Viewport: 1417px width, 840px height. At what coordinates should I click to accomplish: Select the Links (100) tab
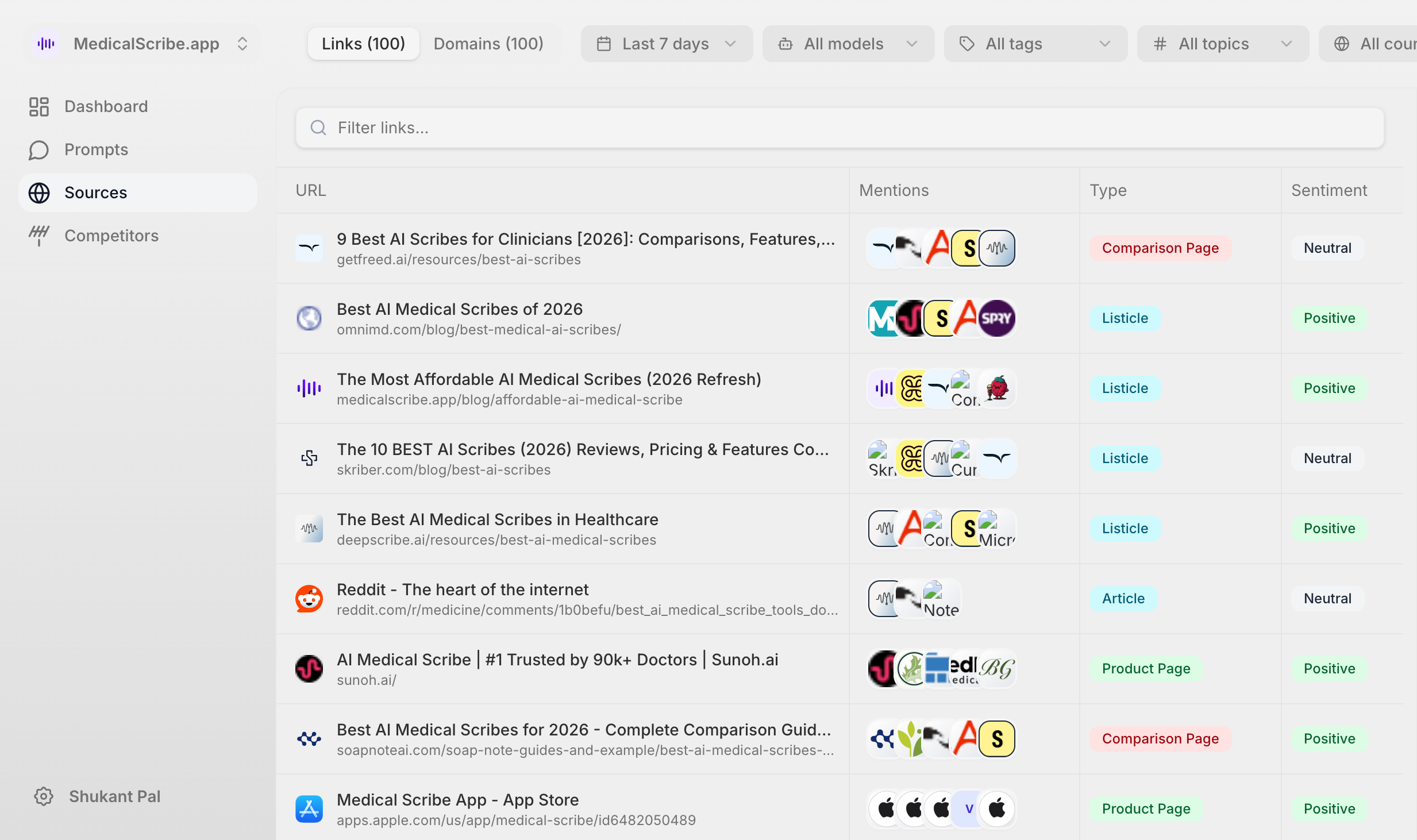363,43
